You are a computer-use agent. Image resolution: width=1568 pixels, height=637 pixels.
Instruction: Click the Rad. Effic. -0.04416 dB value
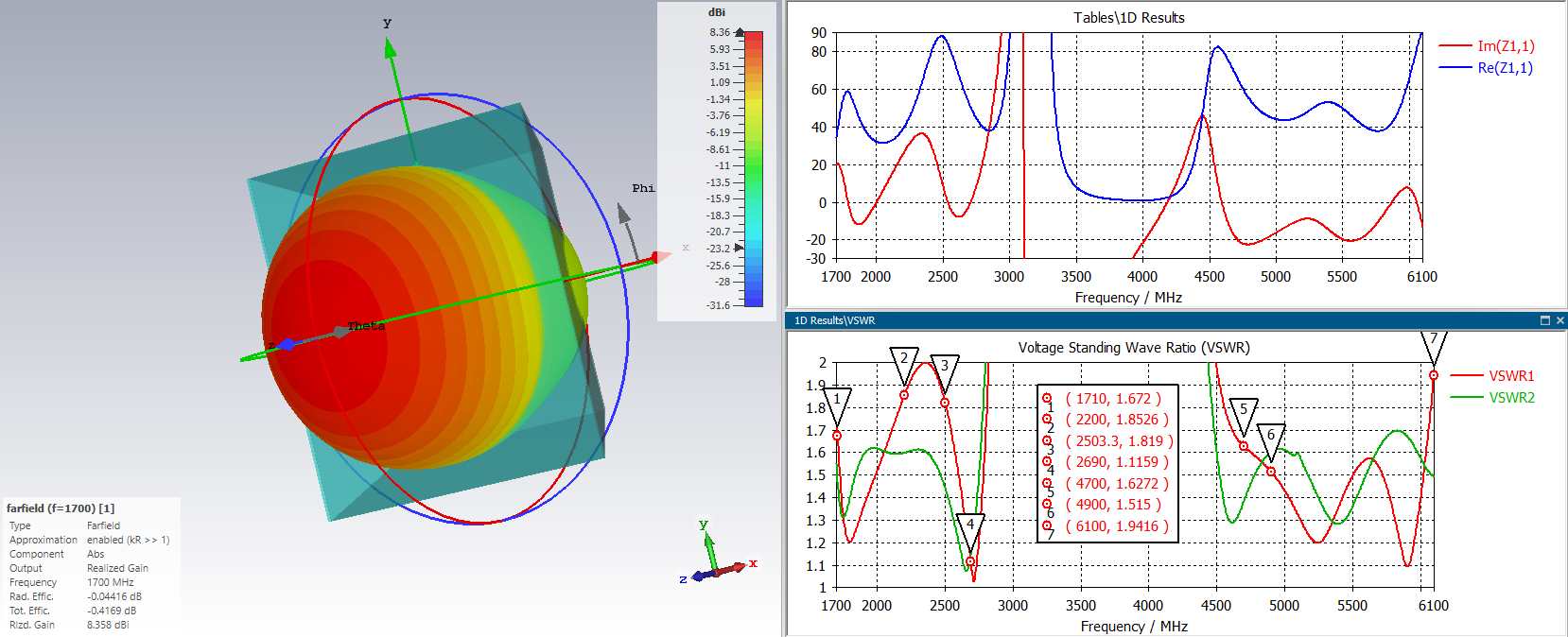tap(114, 596)
